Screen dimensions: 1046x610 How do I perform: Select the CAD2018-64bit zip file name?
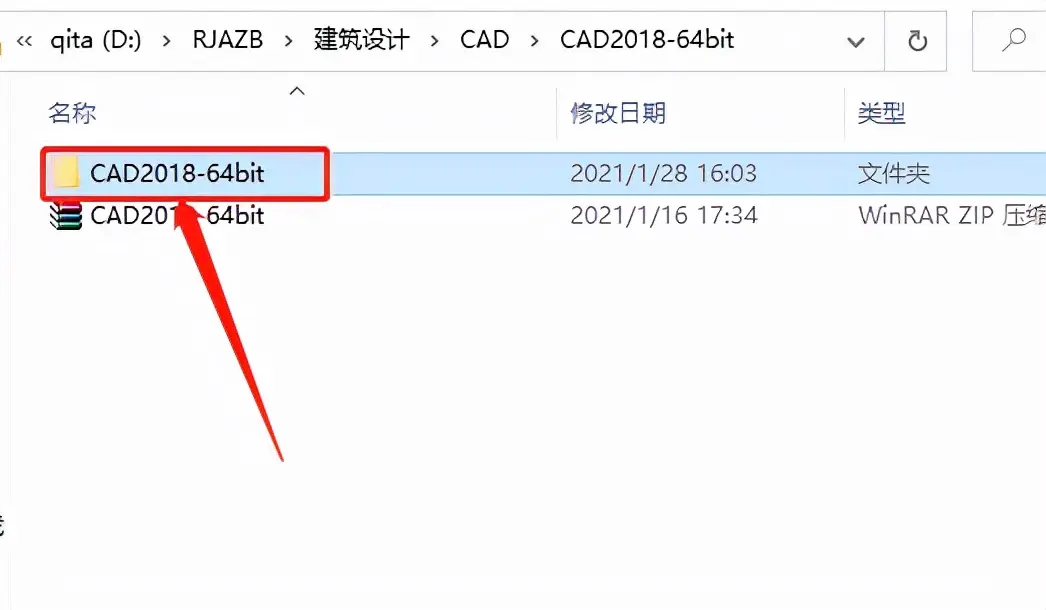(177, 216)
